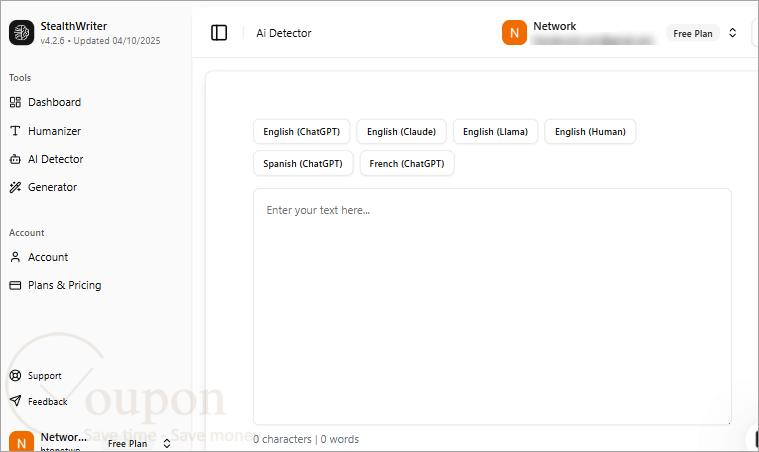
Task: Click the 'Ai Detector' page title
Action: 284,33
